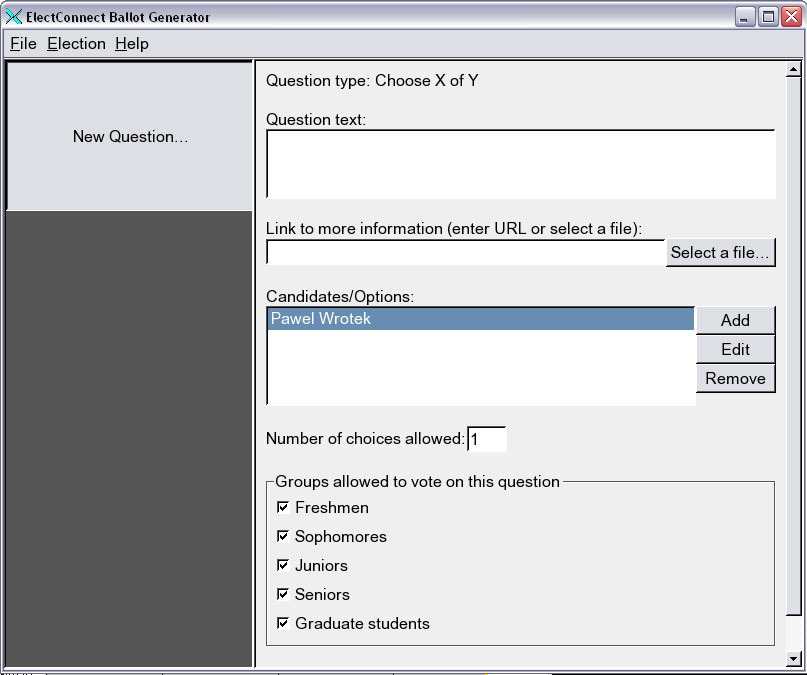Click the scrollbar down arrow
Screen dimensions: 807x675
coord(794,659)
